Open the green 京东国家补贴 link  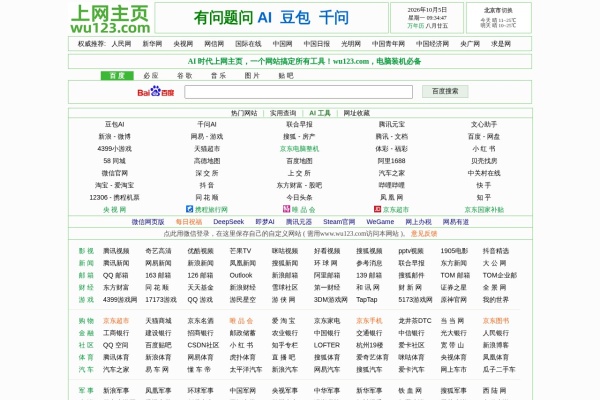(484, 210)
